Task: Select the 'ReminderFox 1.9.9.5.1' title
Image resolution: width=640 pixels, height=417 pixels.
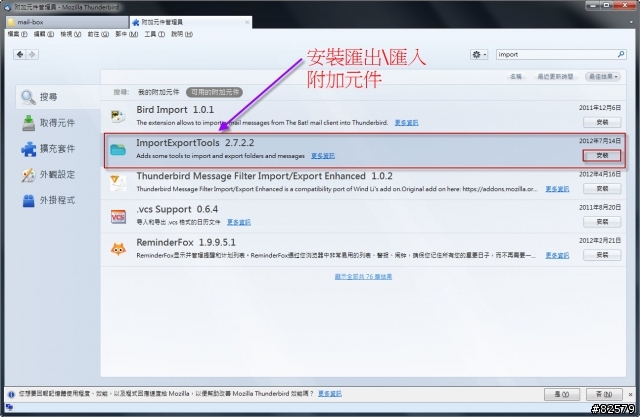Action: (186, 242)
